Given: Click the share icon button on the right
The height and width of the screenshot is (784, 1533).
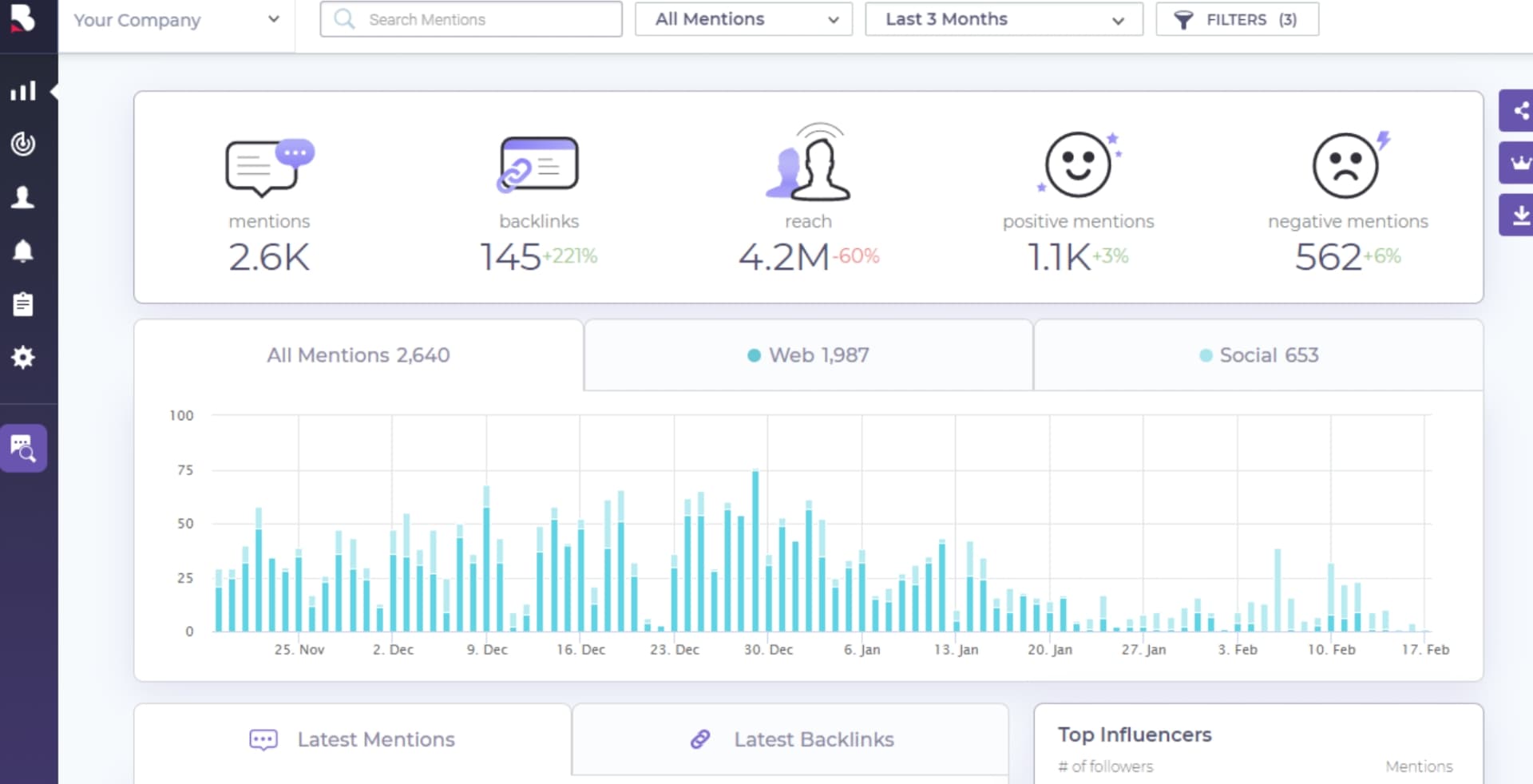Looking at the screenshot, I should coord(1517,110).
